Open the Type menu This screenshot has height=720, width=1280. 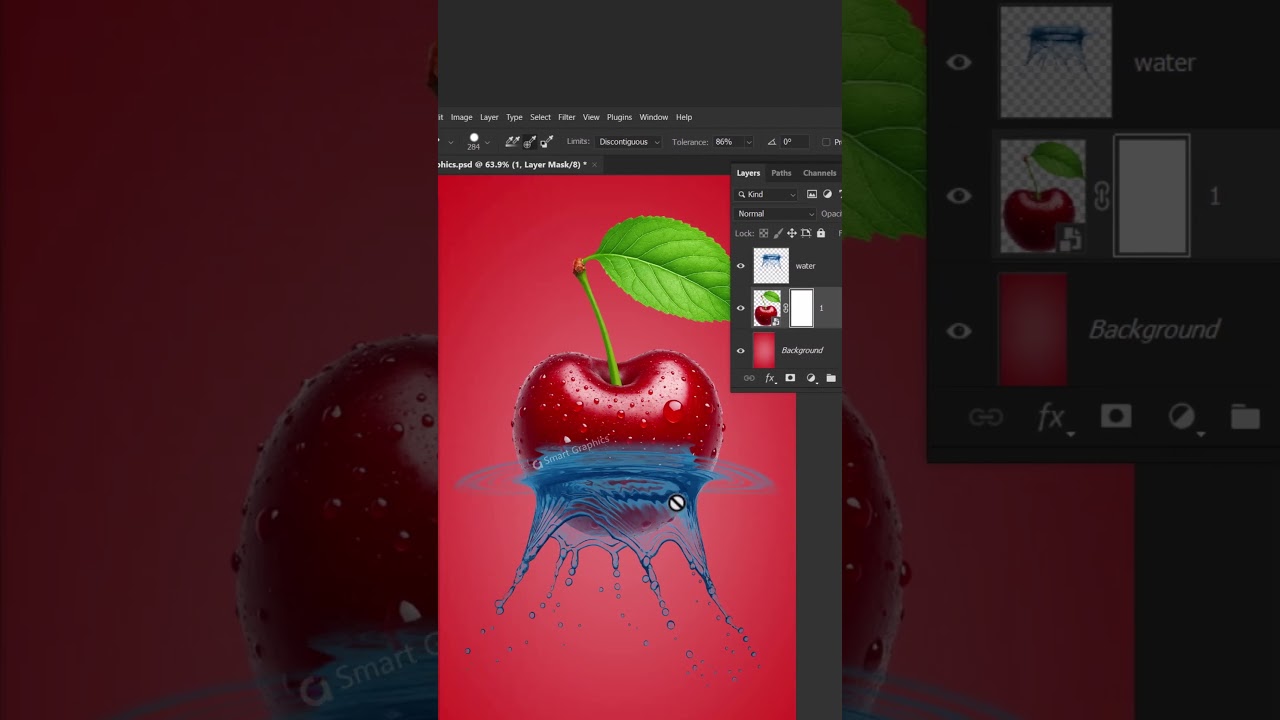(514, 117)
